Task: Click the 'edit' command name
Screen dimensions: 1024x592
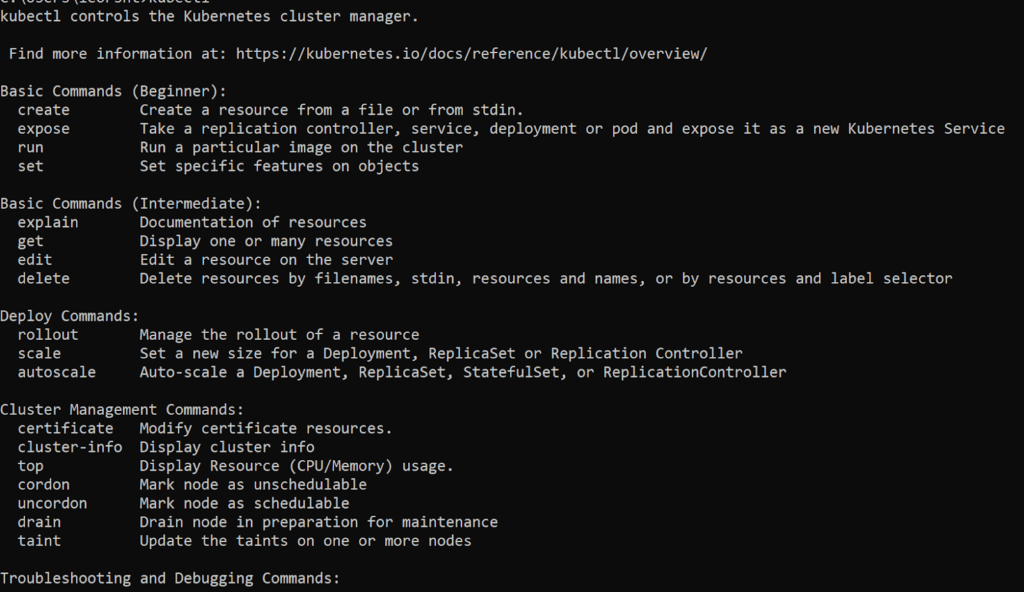Action: pos(35,260)
